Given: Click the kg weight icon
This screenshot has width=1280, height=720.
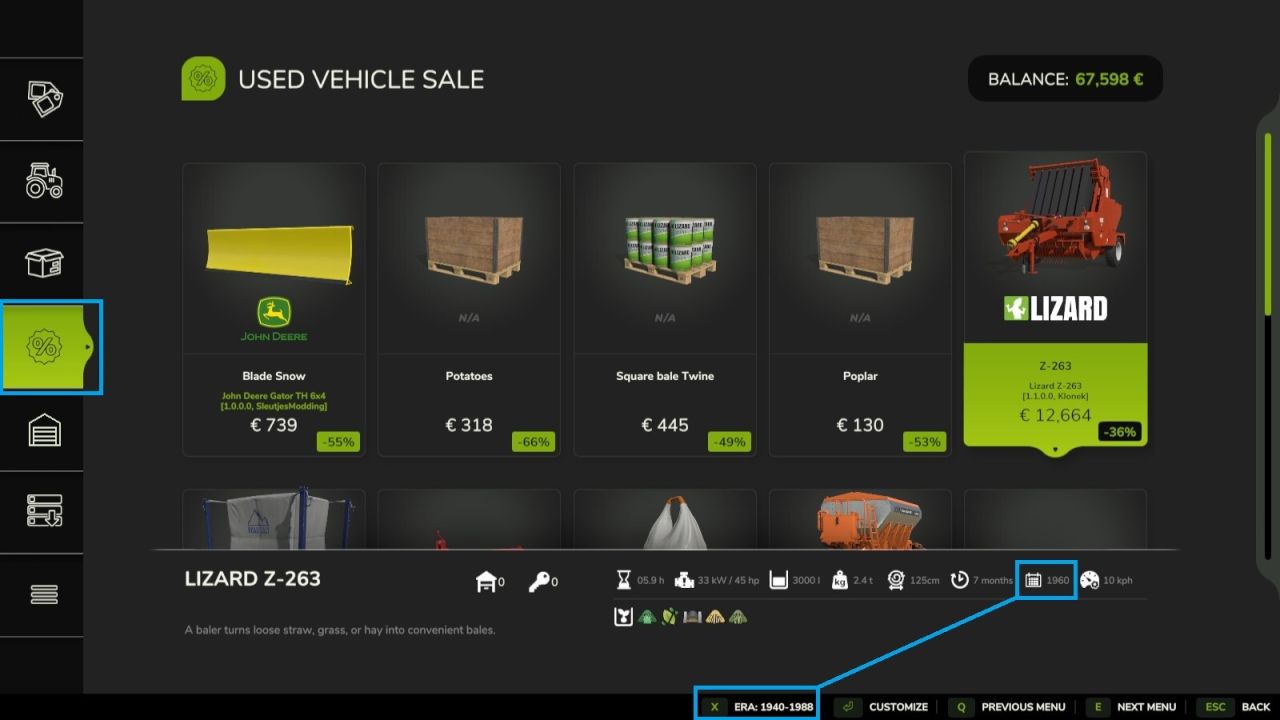Looking at the screenshot, I should point(839,580).
